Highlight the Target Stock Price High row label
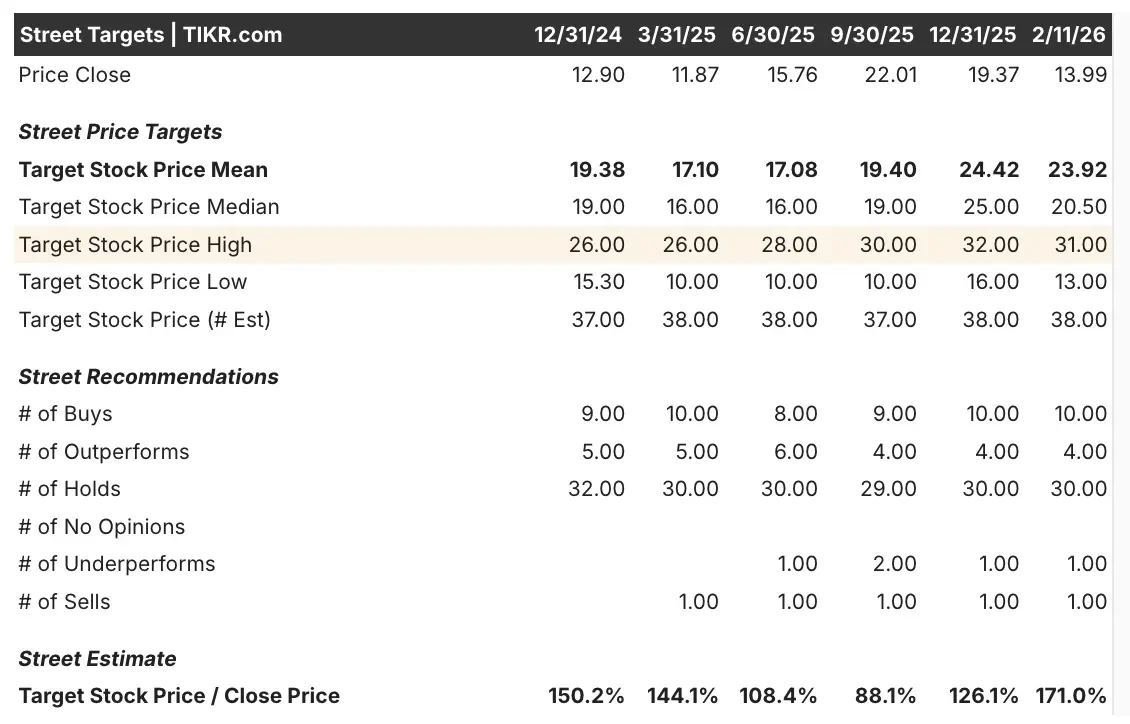This screenshot has width=1130, height=724. tap(135, 245)
